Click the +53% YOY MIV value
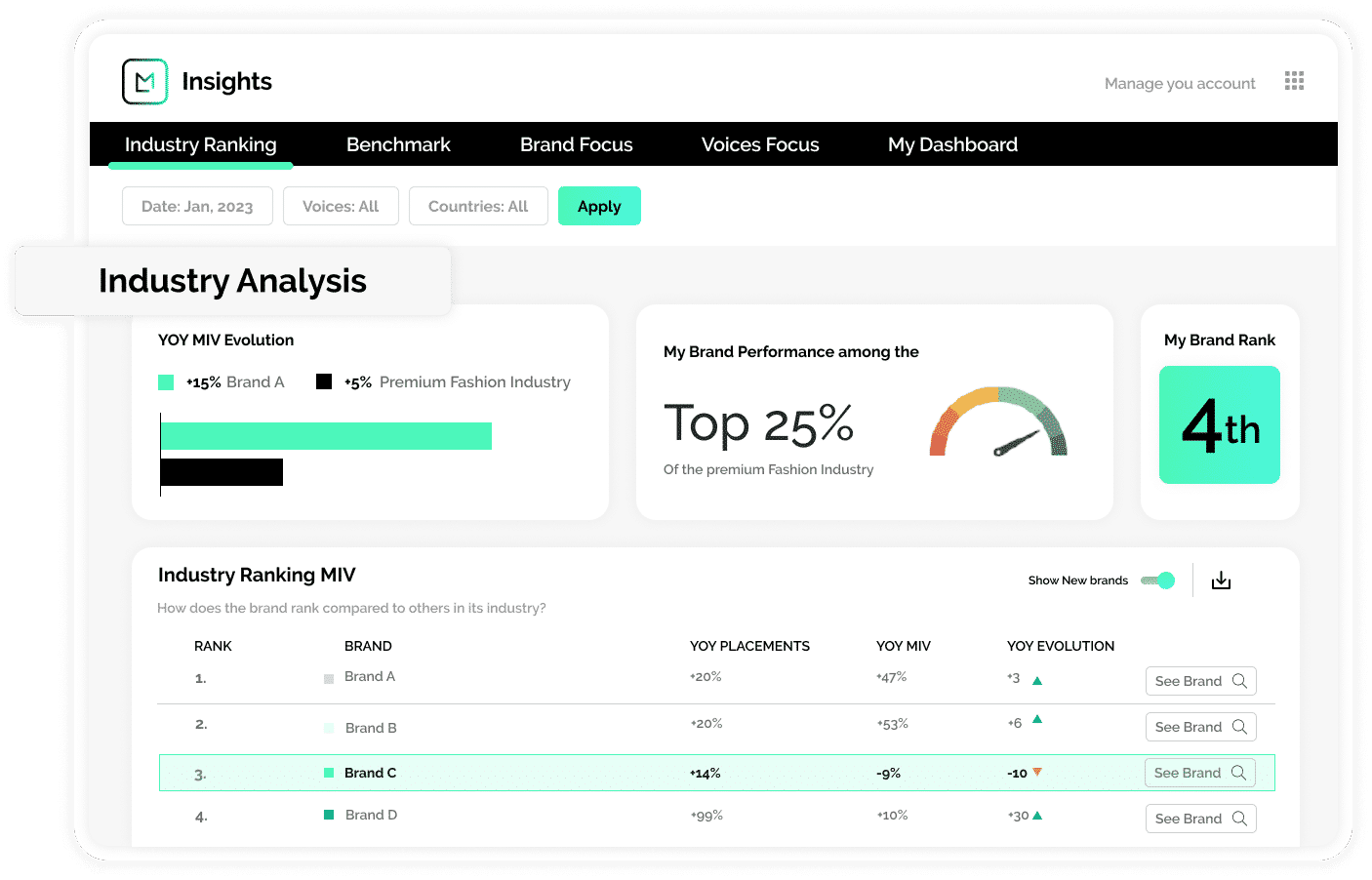This screenshot has height=880, width=1372. tap(892, 724)
